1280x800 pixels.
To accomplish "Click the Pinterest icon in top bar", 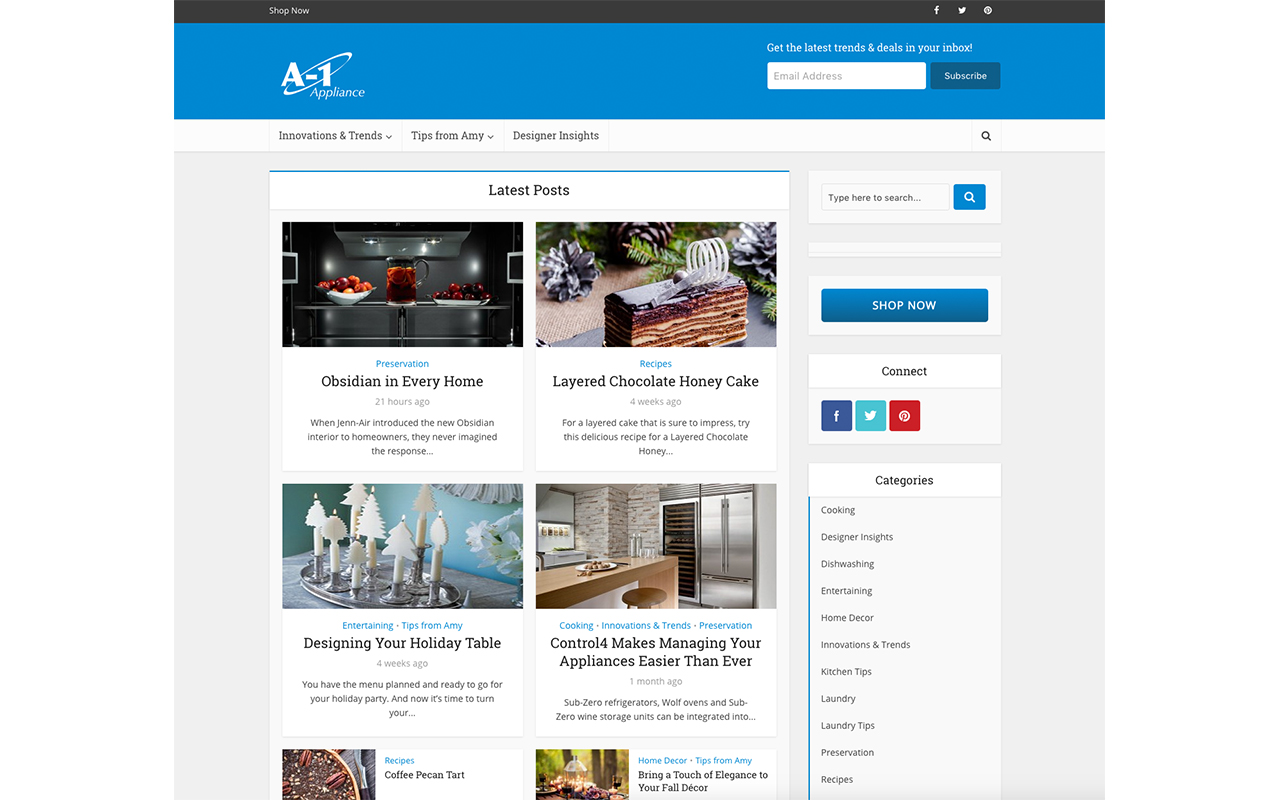I will [987, 10].
